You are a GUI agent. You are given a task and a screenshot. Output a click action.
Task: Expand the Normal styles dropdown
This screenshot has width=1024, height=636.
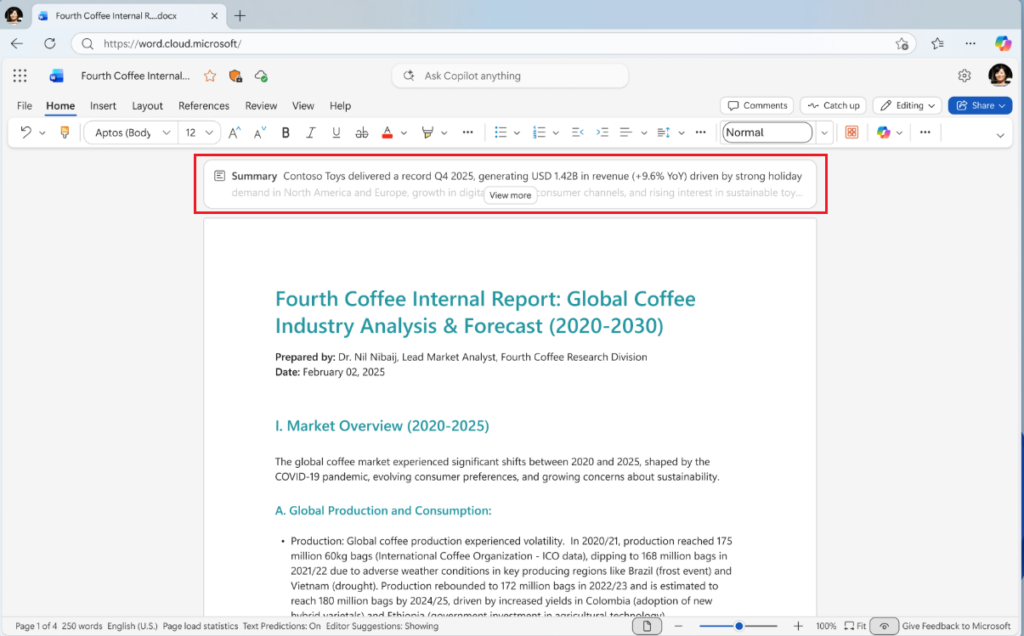(825, 133)
